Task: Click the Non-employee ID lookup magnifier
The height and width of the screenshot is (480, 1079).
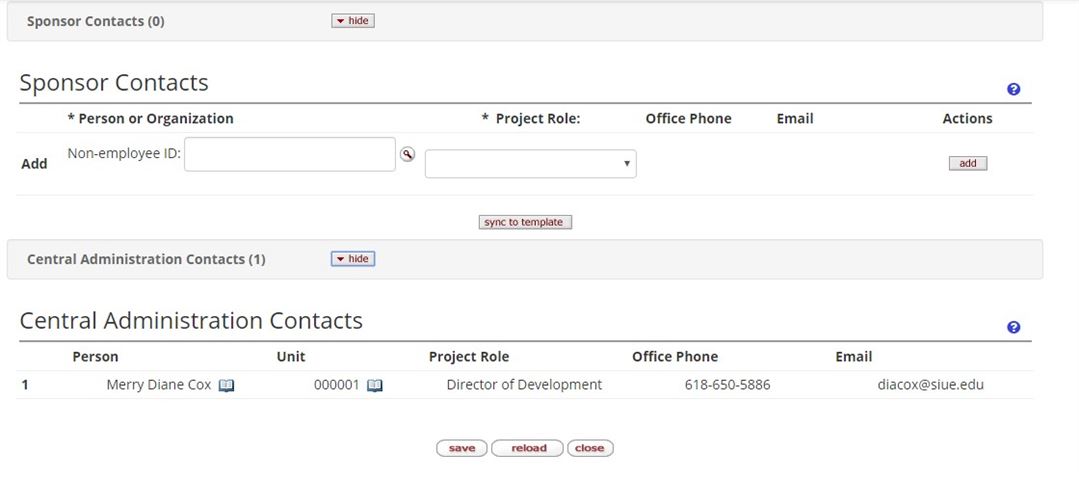Action: pyautogui.click(x=407, y=154)
